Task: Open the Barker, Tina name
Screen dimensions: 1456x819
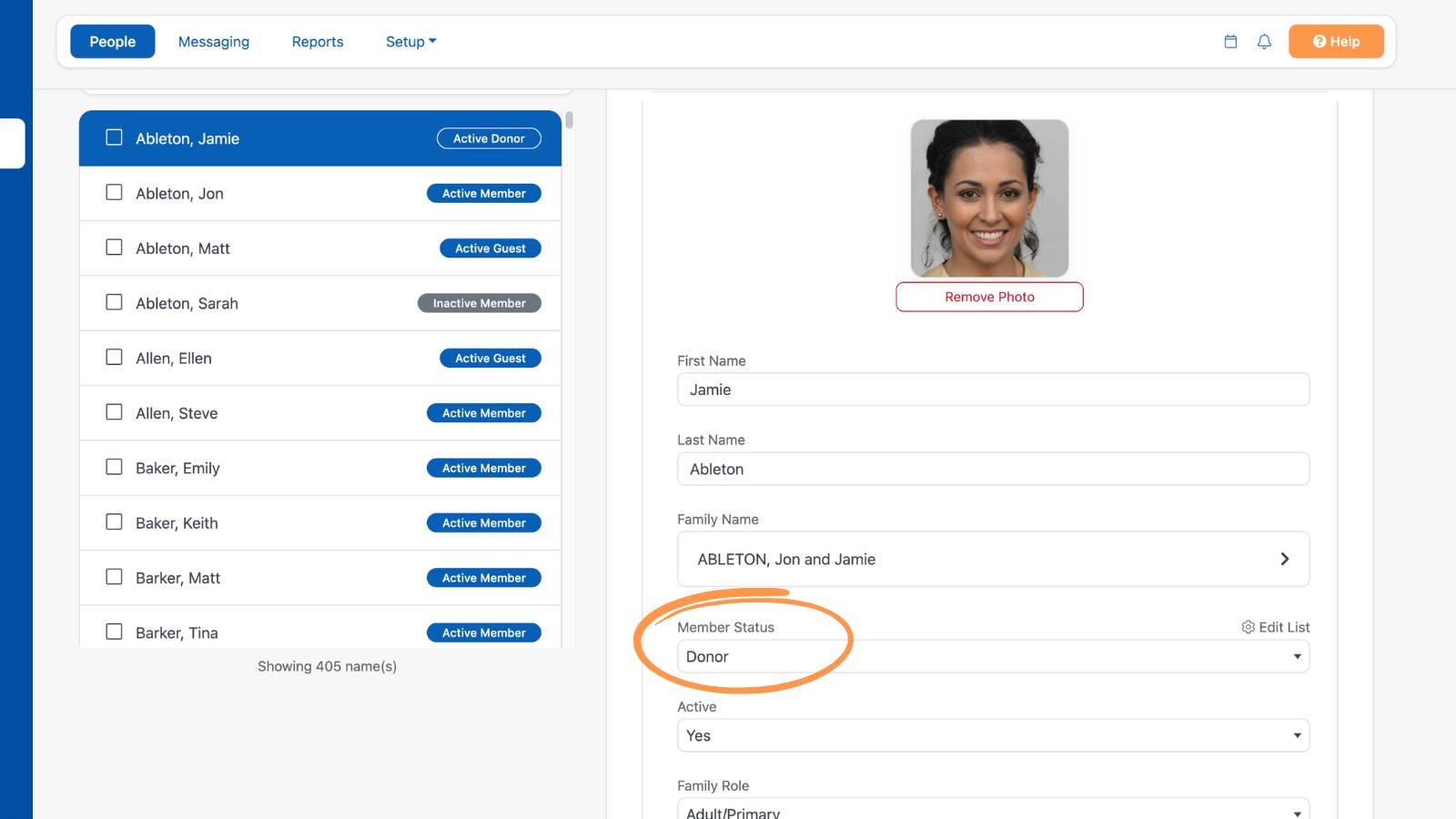Action: (177, 633)
